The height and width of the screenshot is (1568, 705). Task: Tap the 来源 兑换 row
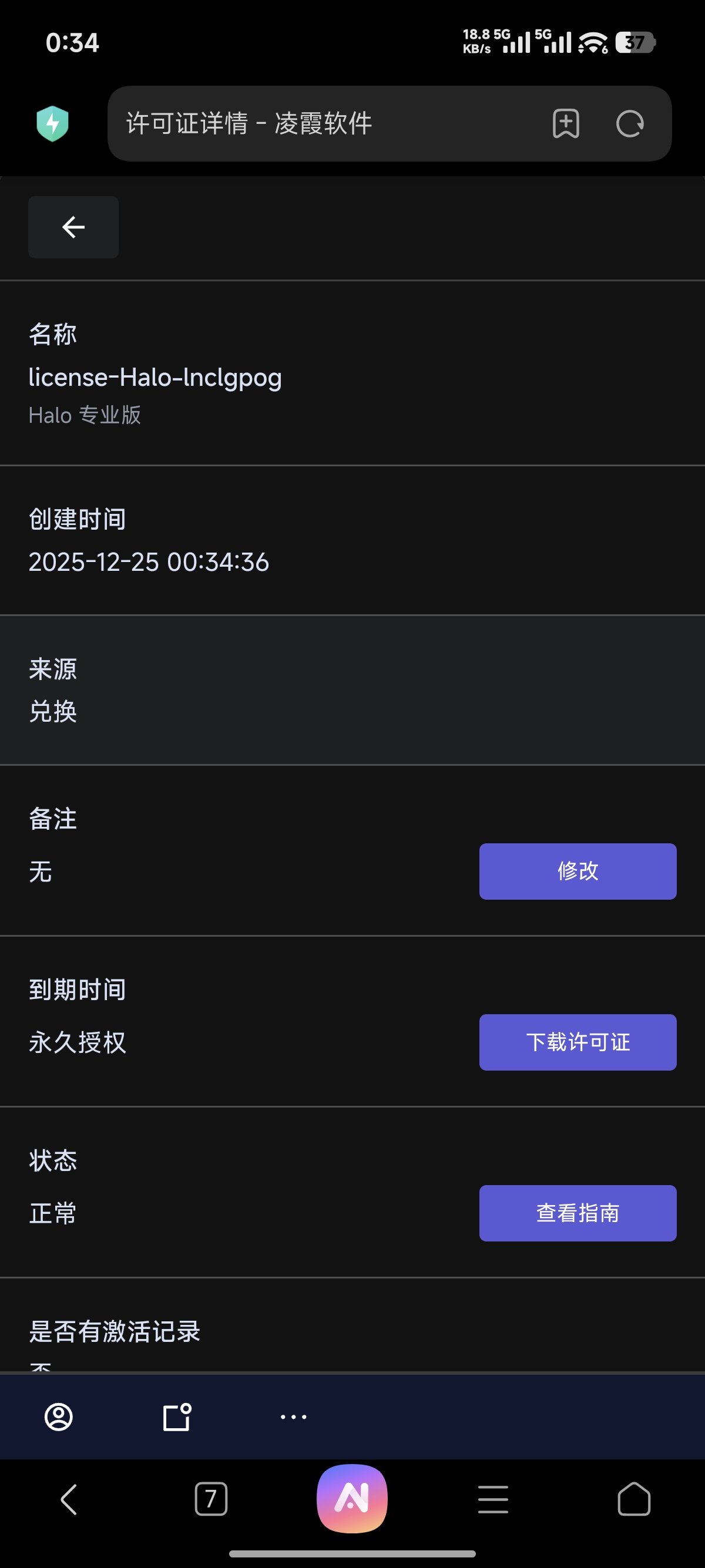pyautogui.click(x=352, y=689)
